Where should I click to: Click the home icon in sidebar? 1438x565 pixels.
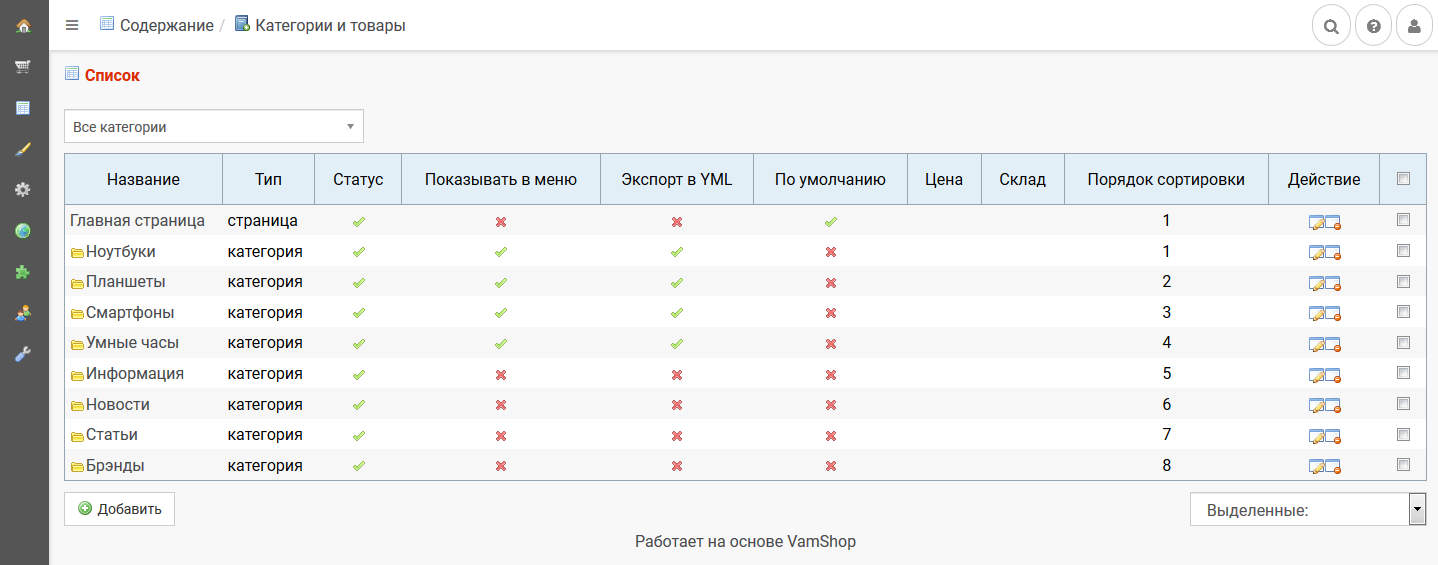click(23, 26)
